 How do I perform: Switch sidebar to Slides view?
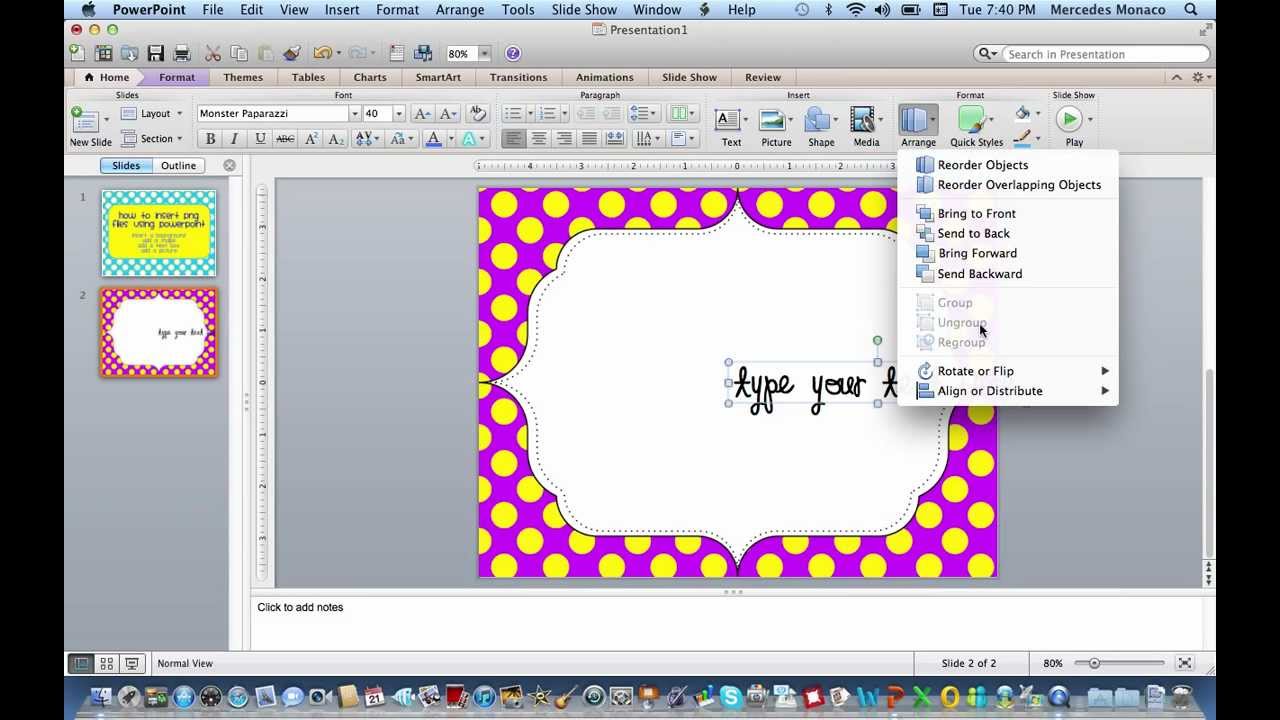click(x=126, y=166)
